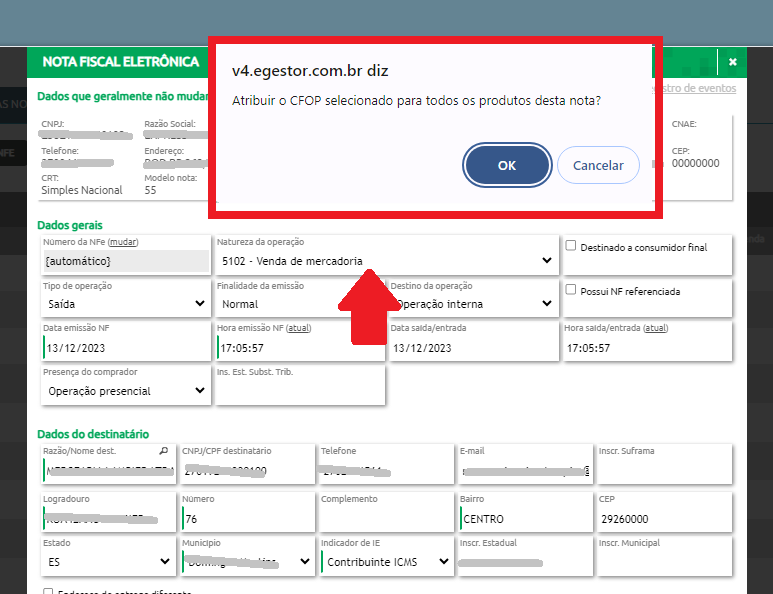Open the Presença do comprador dropdown
The image size is (773, 594).
tap(126, 391)
